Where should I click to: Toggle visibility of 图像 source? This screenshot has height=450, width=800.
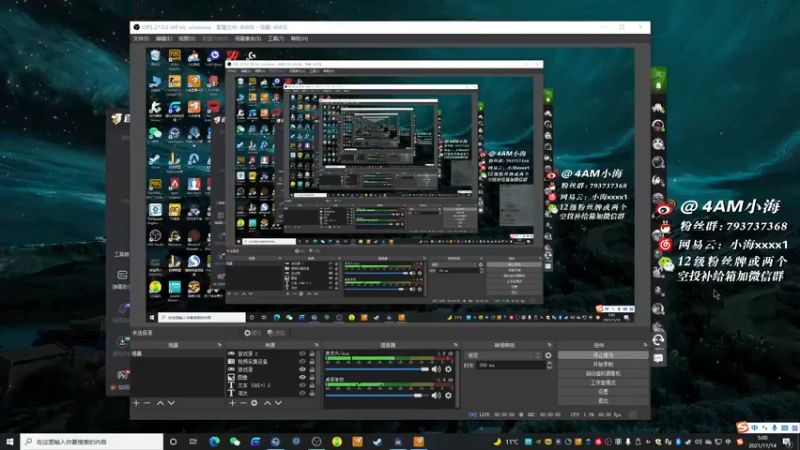point(303,377)
